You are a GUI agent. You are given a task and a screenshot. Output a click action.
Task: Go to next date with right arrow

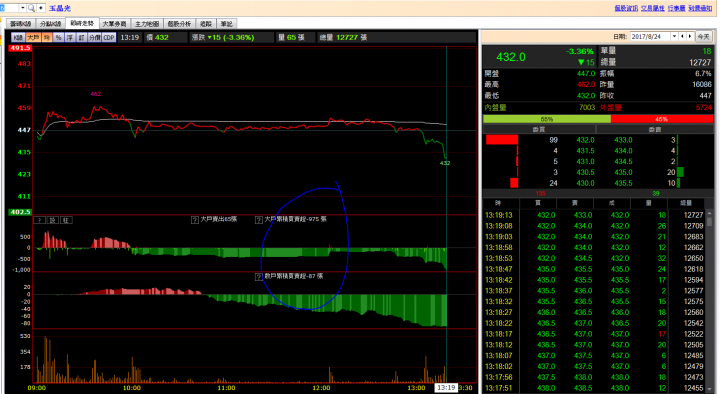tap(690, 36)
